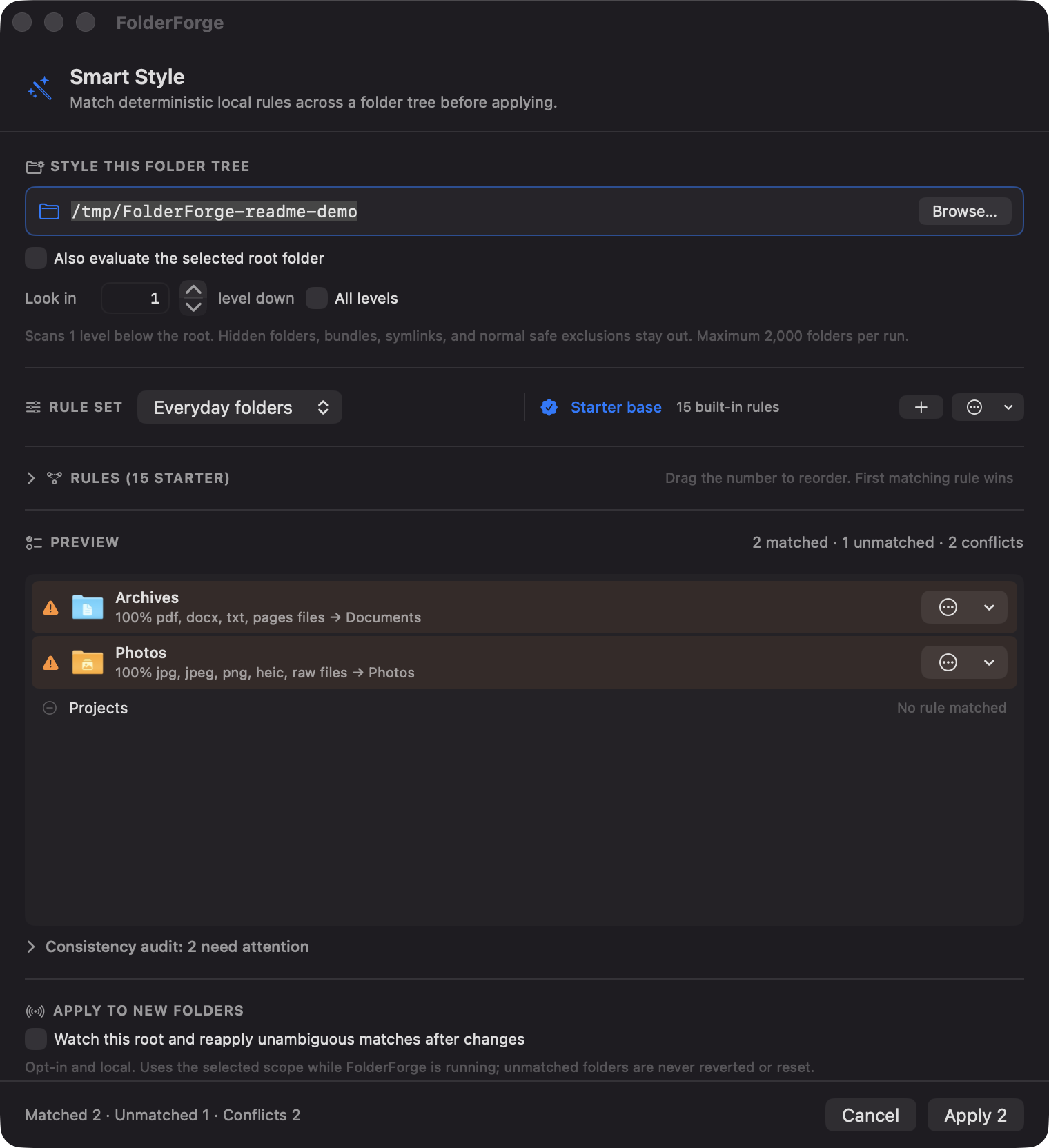The width and height of the screenshot is (1049, 1148).
Task: Open the Everyday folders rule set dropdown
Action: 239,407
